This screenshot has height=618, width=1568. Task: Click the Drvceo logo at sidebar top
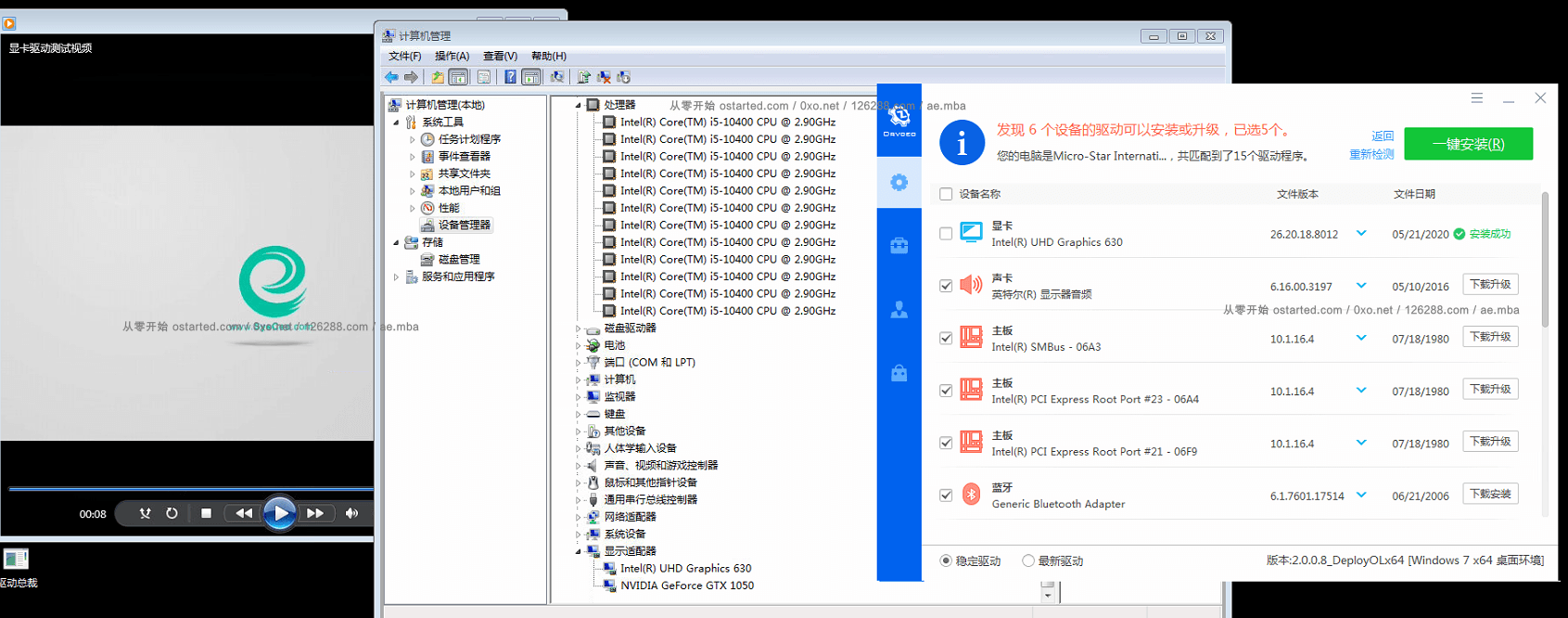[x=899, y=120]
